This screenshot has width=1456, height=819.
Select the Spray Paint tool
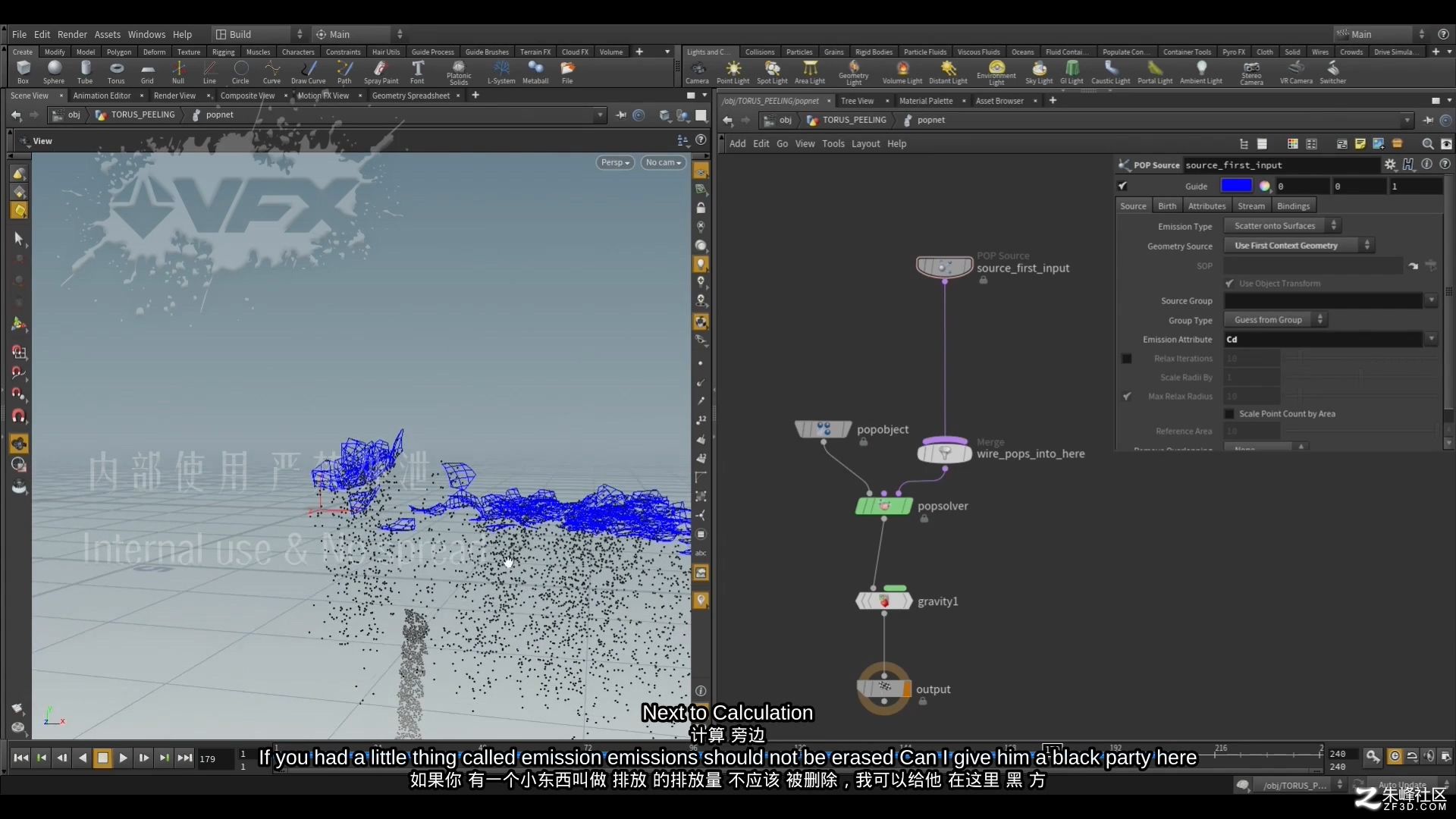click(x=381, y=72)
